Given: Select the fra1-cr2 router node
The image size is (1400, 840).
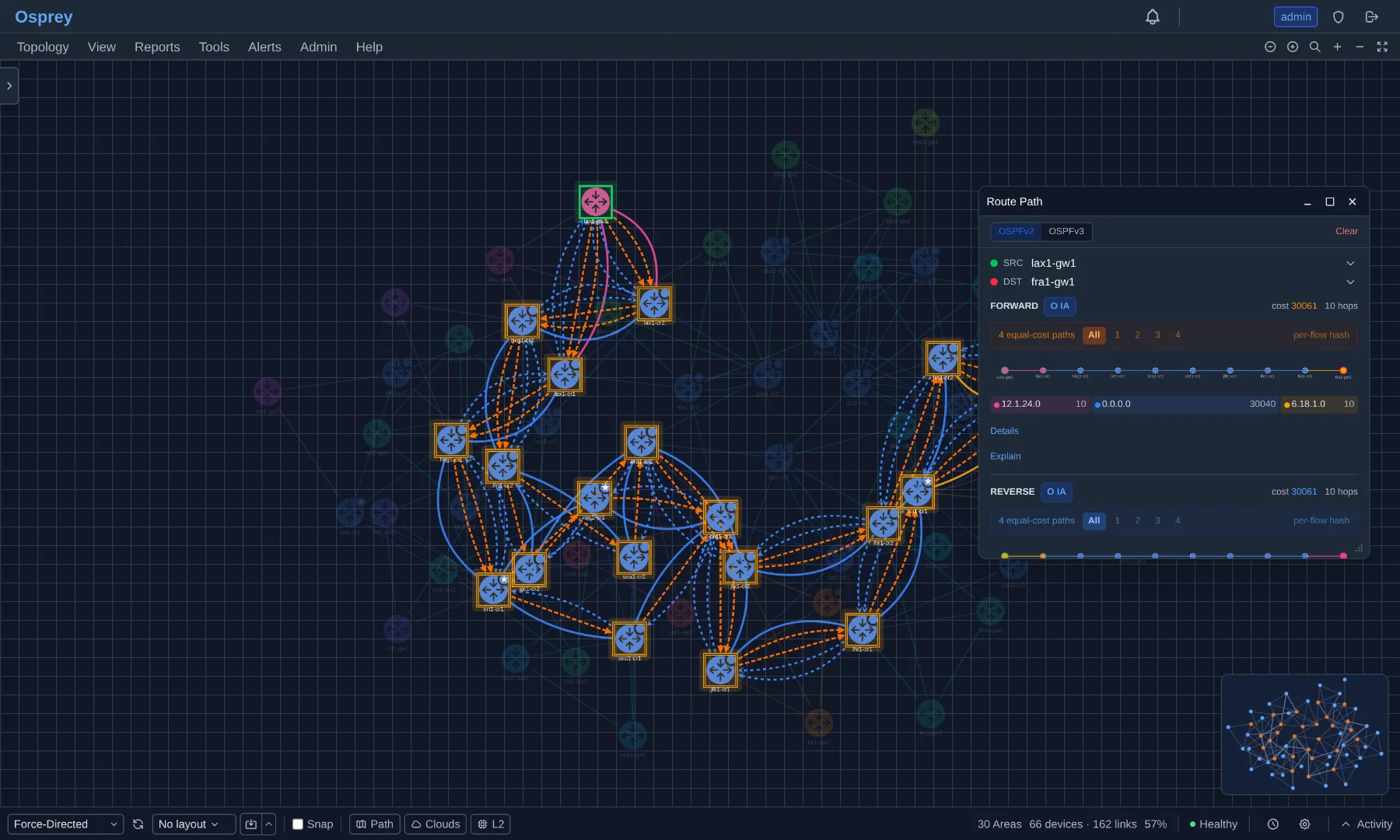Looking at the screenshot, I should click(943, 359).
